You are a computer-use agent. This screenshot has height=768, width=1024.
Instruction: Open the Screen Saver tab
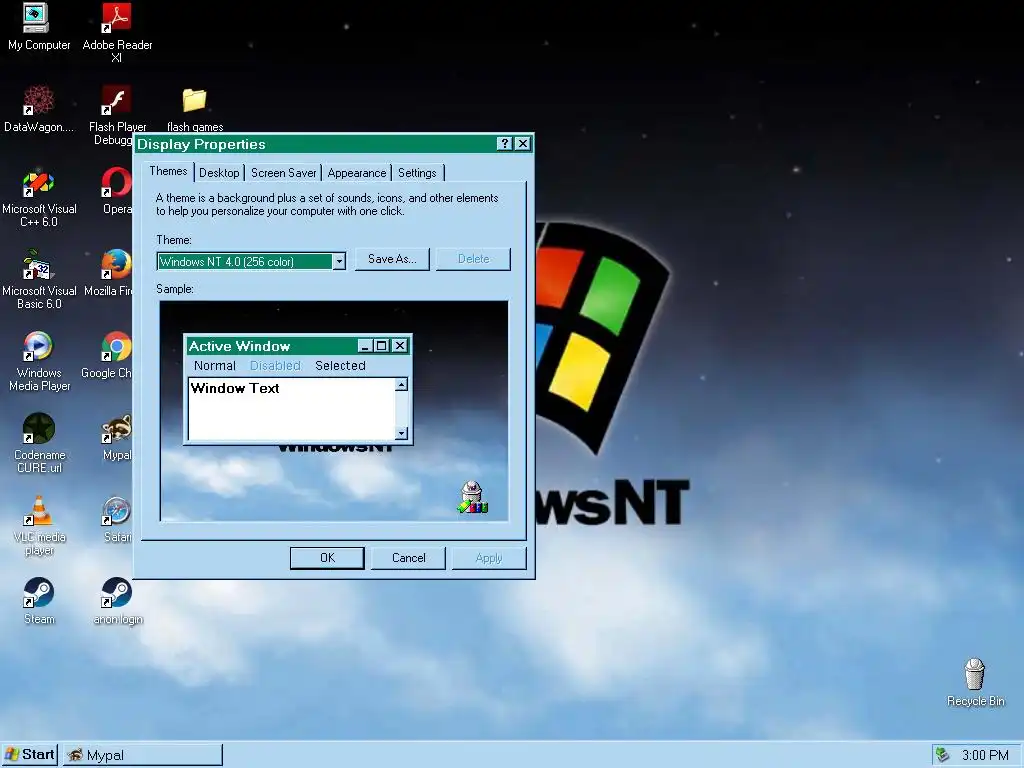pos(283,173)
